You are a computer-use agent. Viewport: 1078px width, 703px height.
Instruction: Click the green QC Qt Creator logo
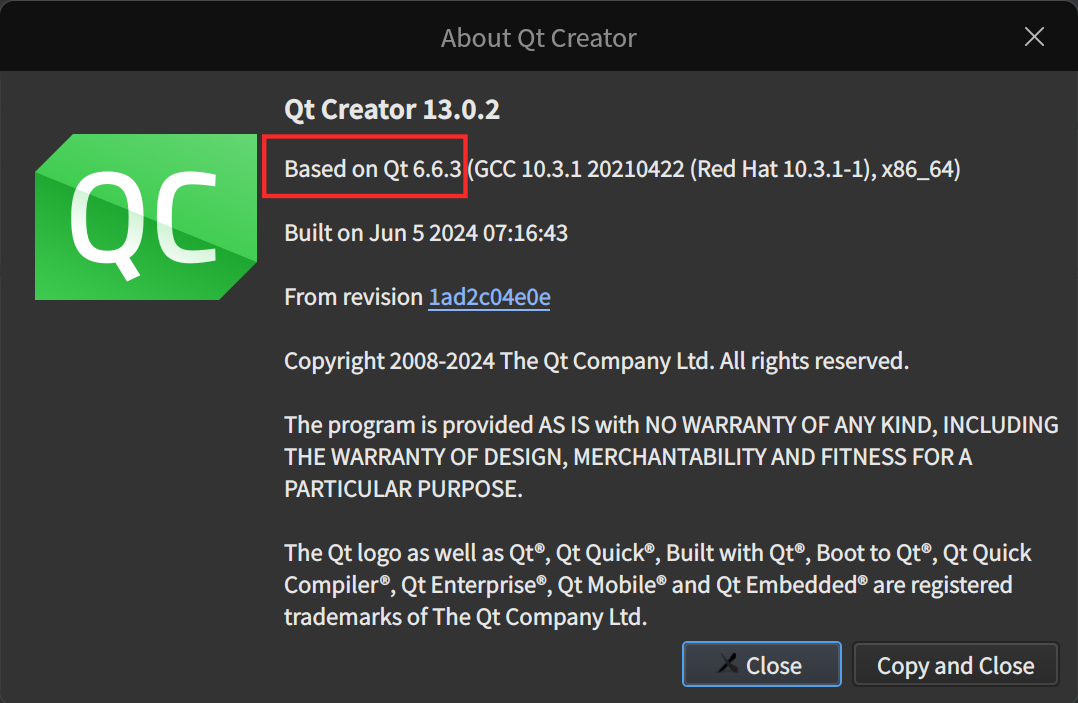click(x=146, y=216)
